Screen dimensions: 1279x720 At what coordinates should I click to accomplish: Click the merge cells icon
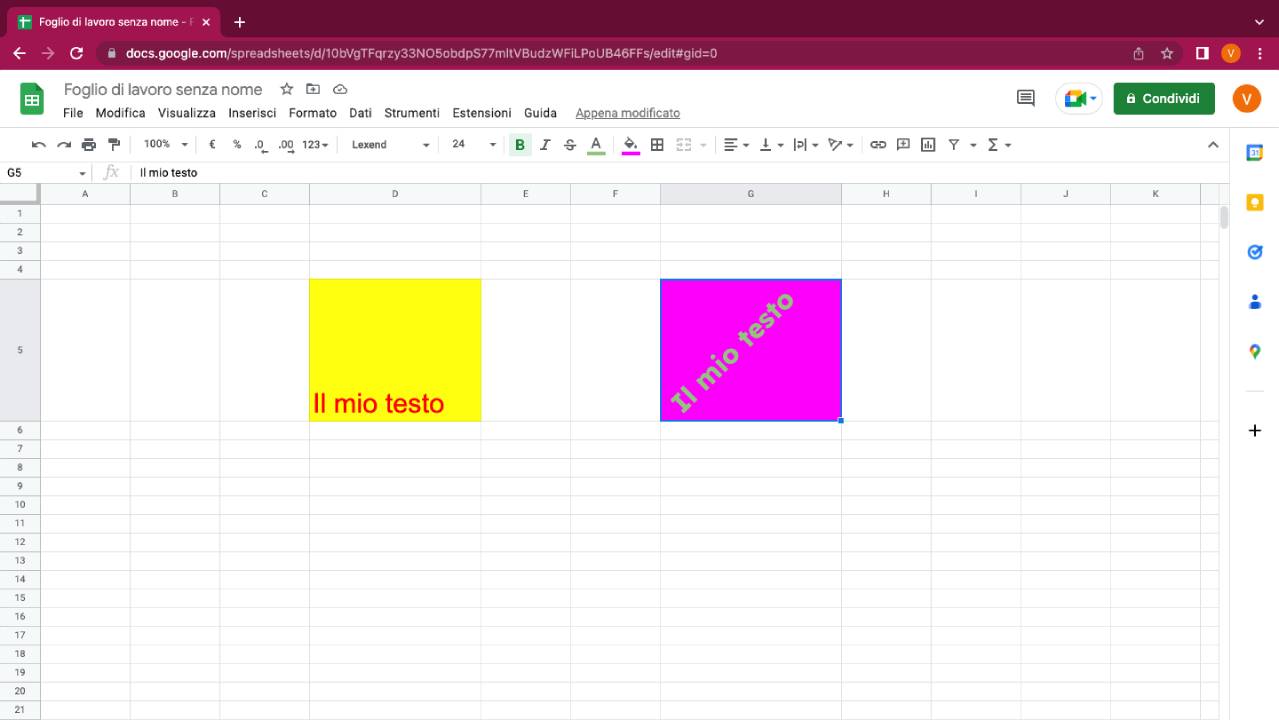(x=684, y=145)
